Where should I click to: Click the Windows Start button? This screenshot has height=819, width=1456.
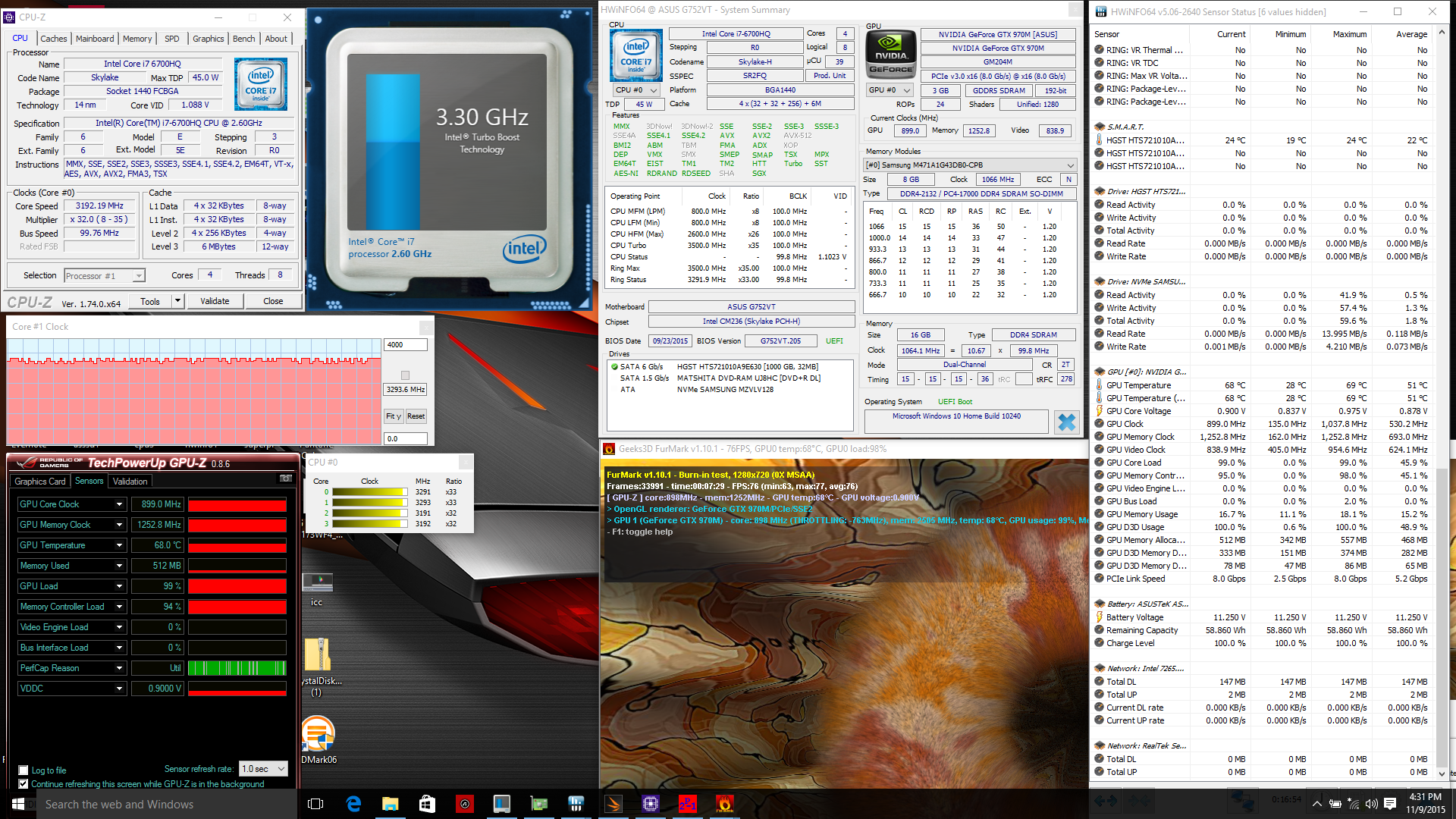click(x=18, y=804)
